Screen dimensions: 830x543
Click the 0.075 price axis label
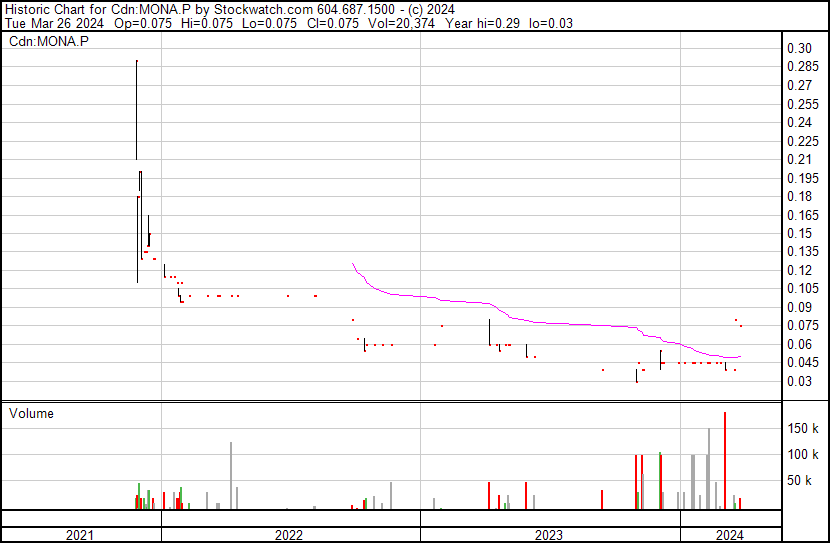pyautogui.click(x=802, y=325)
